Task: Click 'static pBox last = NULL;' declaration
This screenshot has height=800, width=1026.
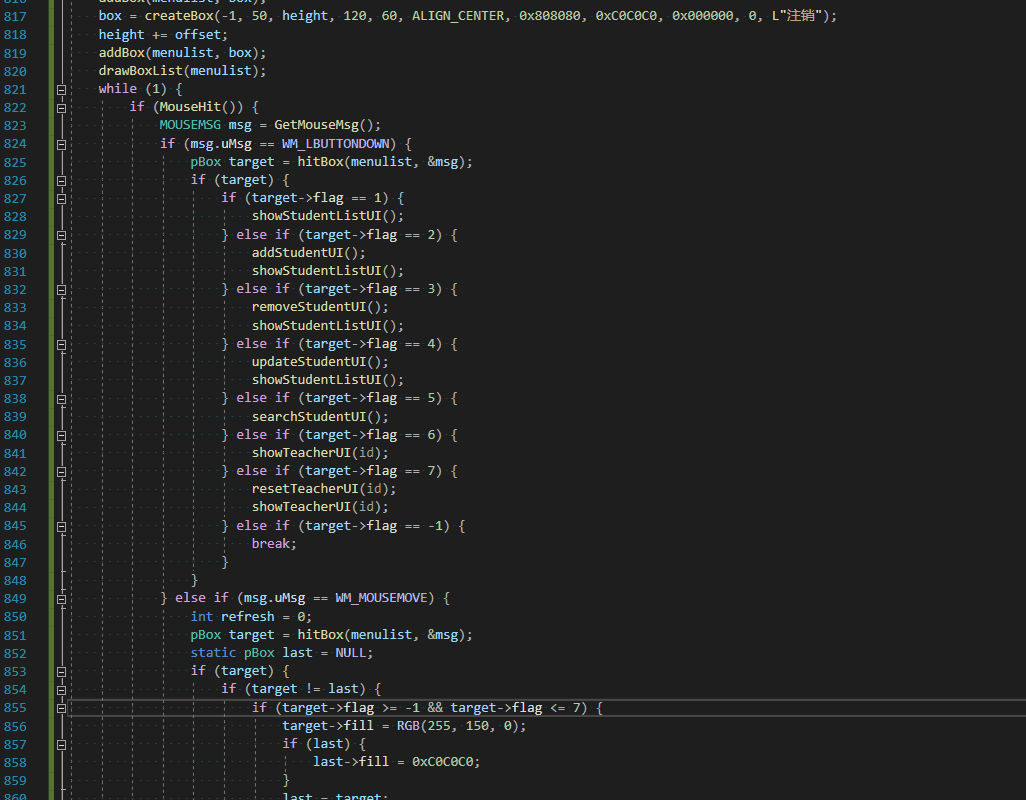Action: pos(281,653)
